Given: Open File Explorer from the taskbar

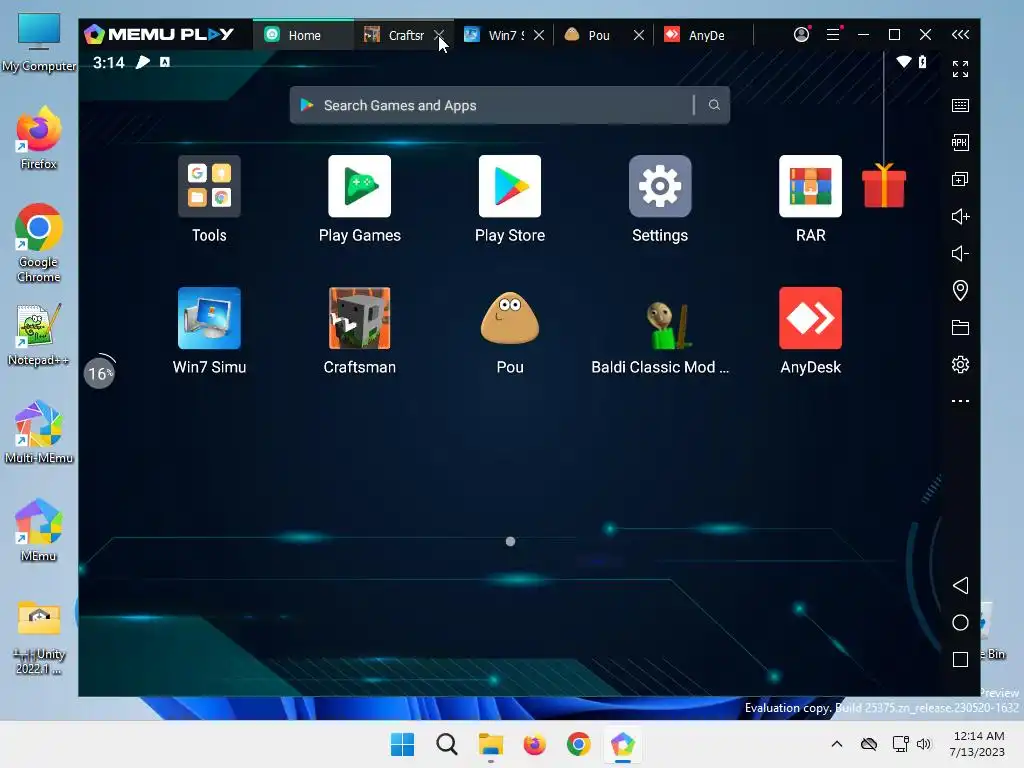Looking at the screenshot, I should click(490, 744).
